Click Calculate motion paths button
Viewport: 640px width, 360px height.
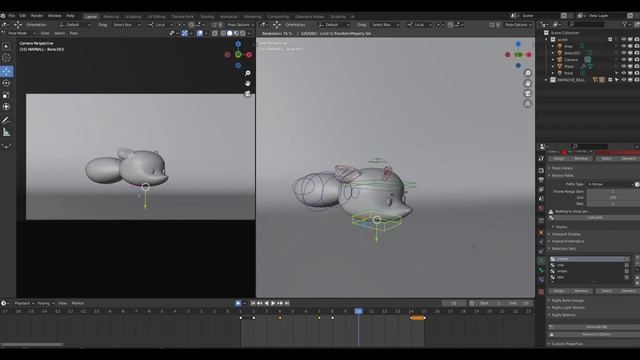coord(595,218)
